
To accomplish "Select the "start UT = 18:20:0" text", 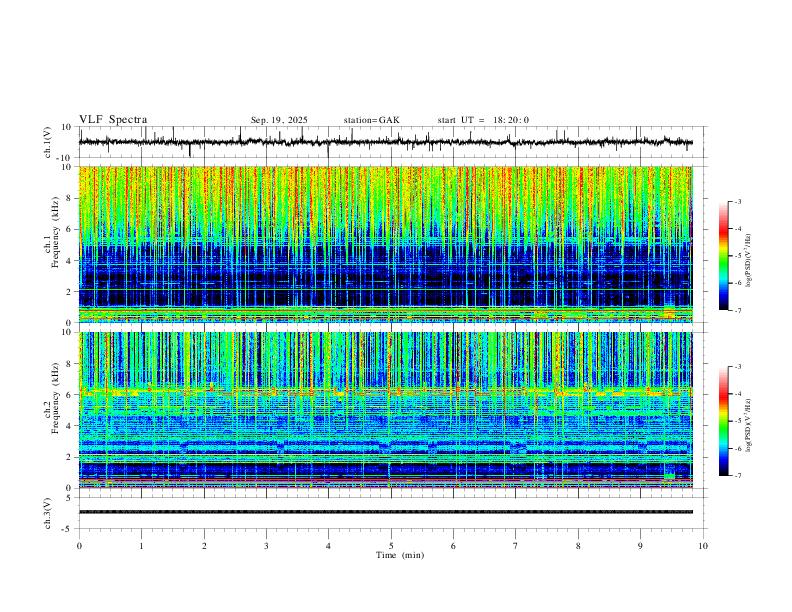I will (483, 120).
